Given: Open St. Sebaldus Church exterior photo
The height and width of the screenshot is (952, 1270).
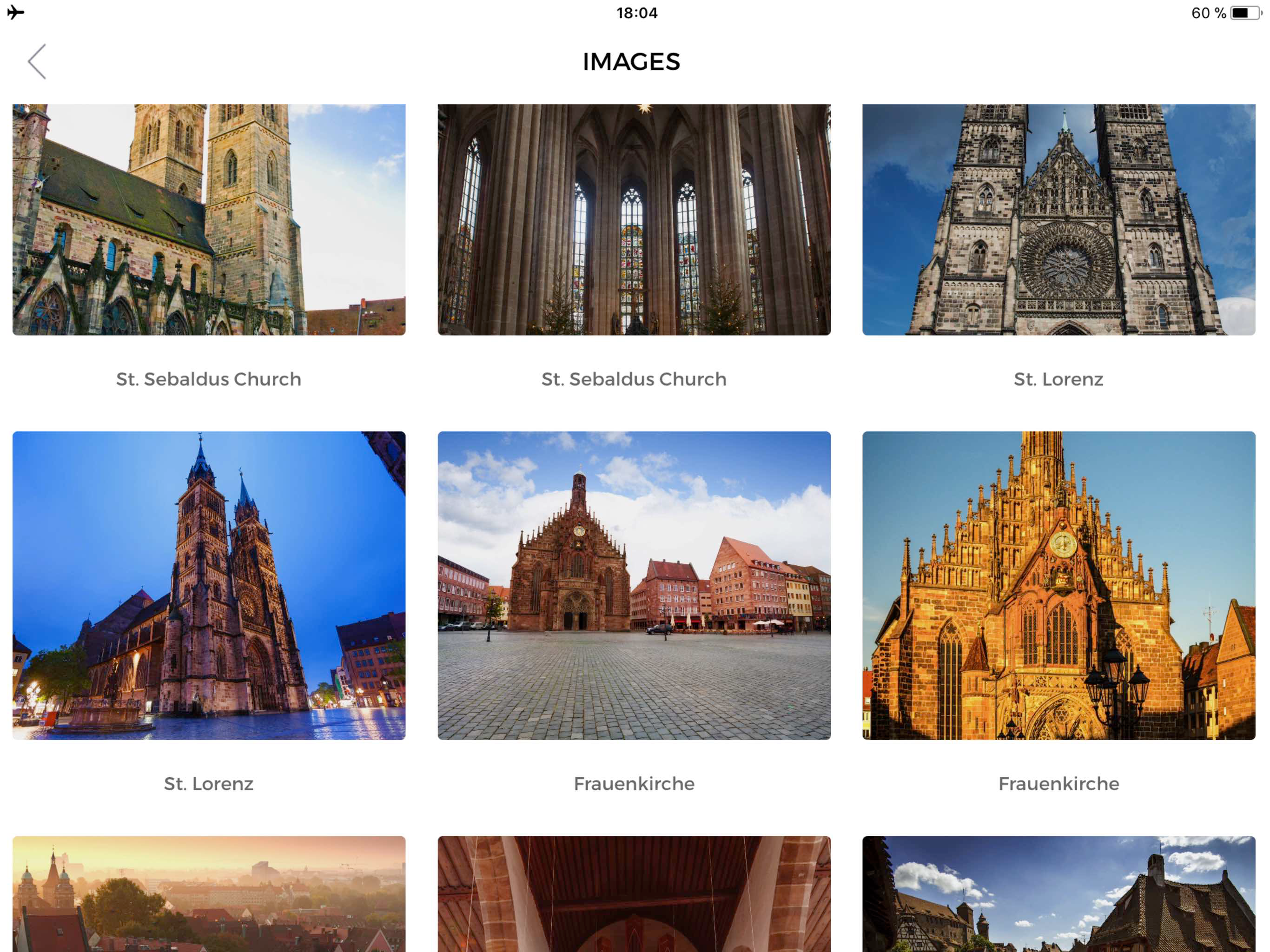Looking at the screenshot, I should coord(209,219).
